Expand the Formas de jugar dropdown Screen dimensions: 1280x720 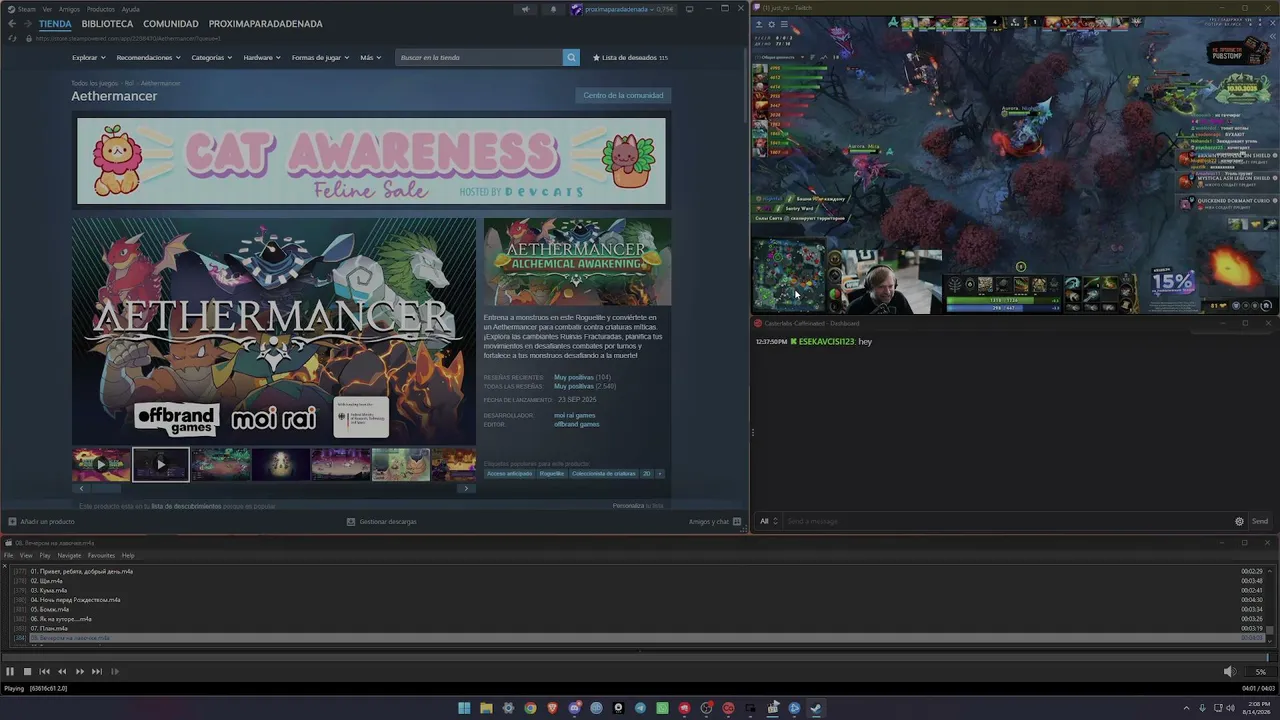coord(320,58)
